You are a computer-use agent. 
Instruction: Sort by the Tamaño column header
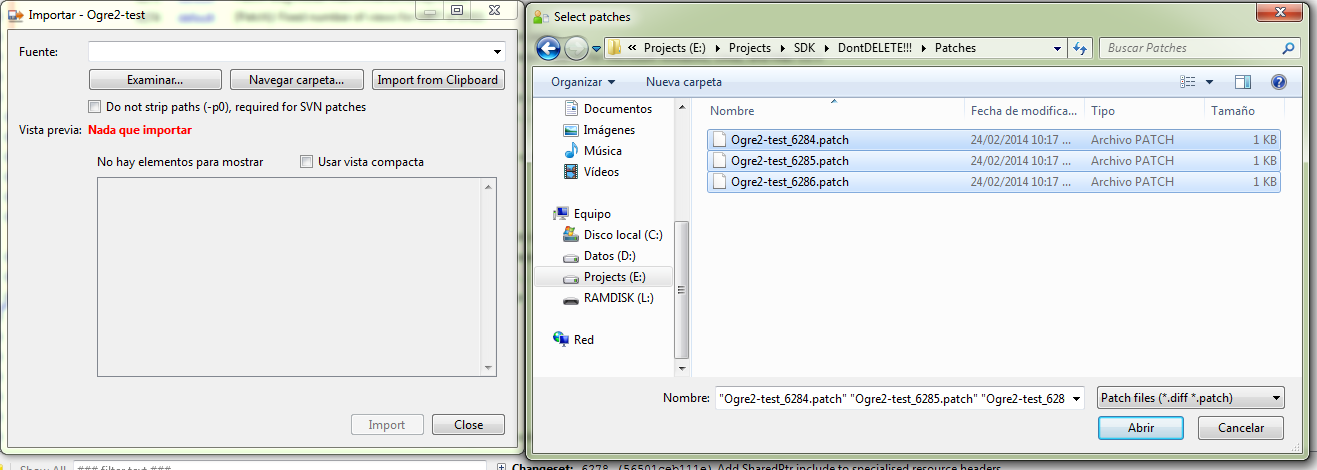[1243, 111]
